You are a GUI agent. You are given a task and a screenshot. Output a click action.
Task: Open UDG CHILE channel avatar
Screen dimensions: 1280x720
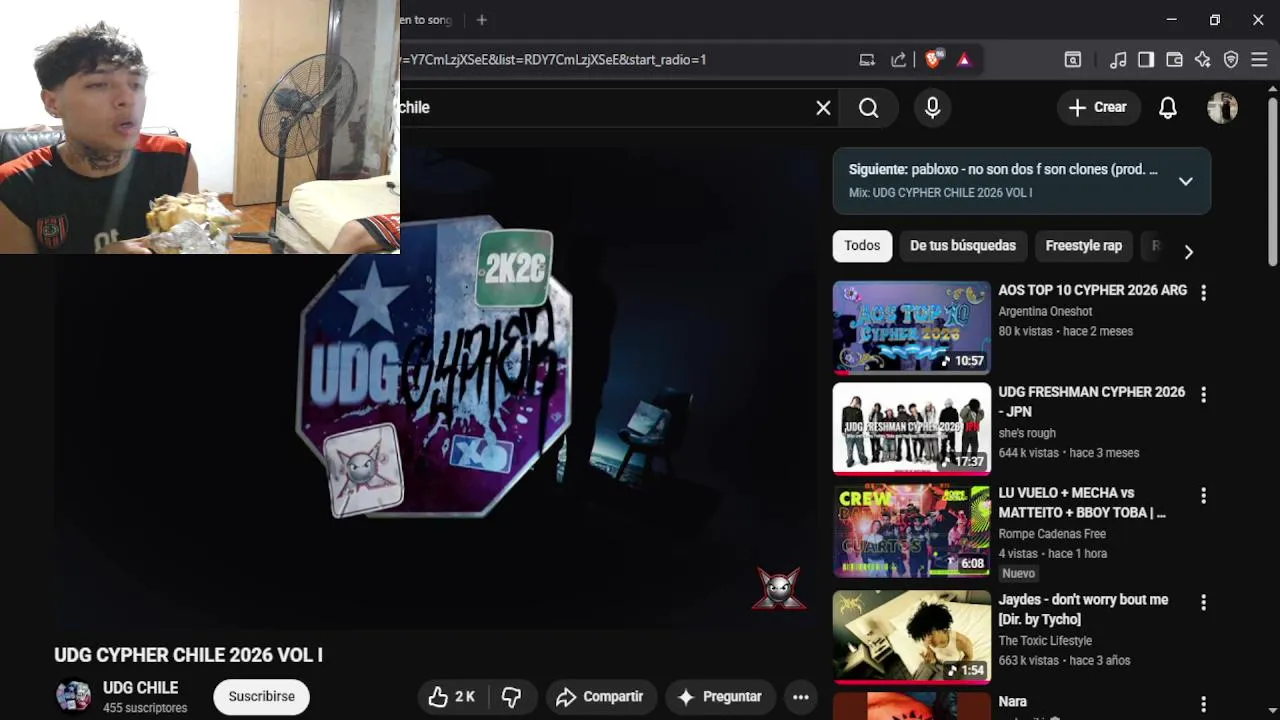pos(73,696)
